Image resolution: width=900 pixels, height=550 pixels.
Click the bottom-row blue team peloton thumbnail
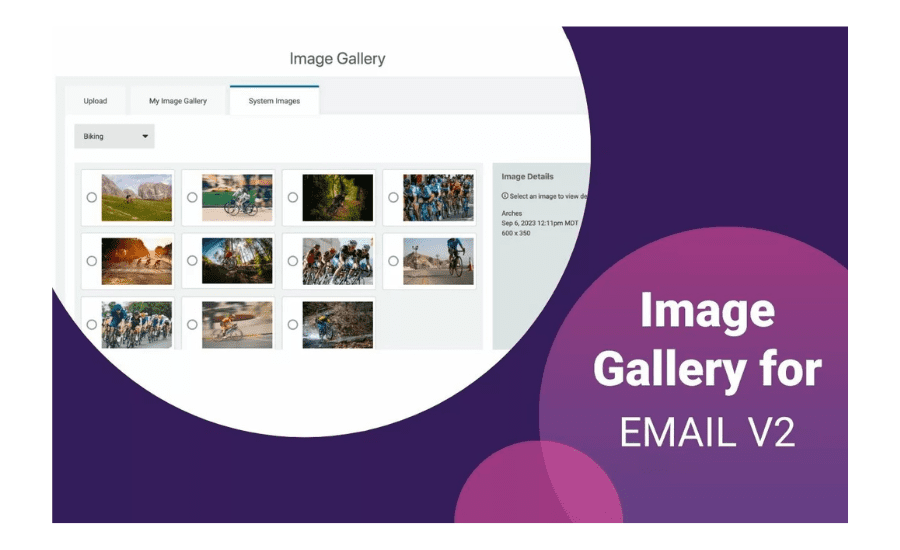(137, 325)
